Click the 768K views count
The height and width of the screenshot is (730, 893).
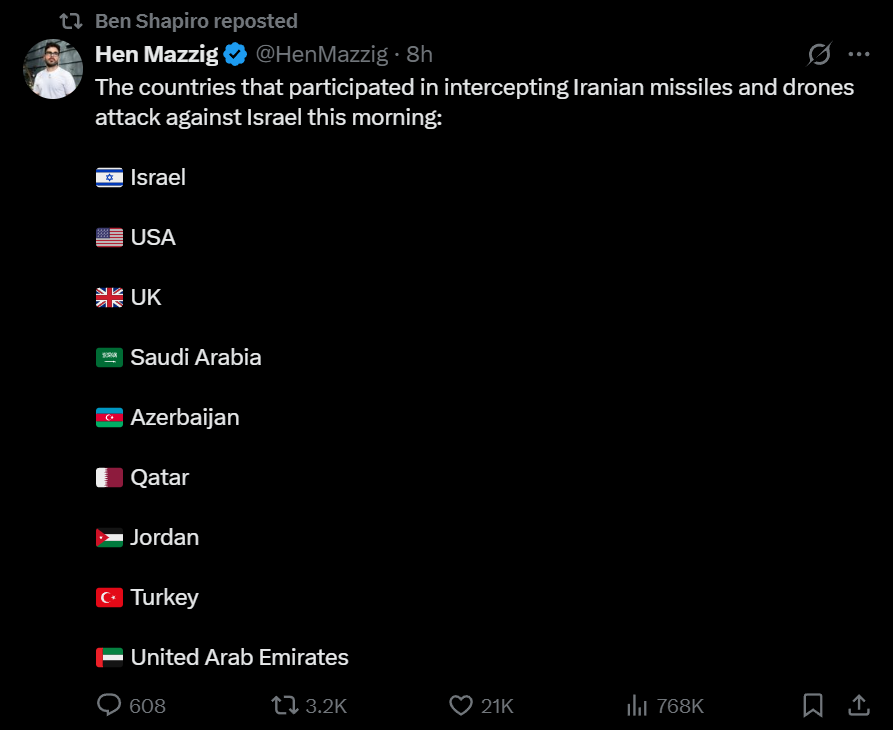pyautogui.click(x=680, y=706)
